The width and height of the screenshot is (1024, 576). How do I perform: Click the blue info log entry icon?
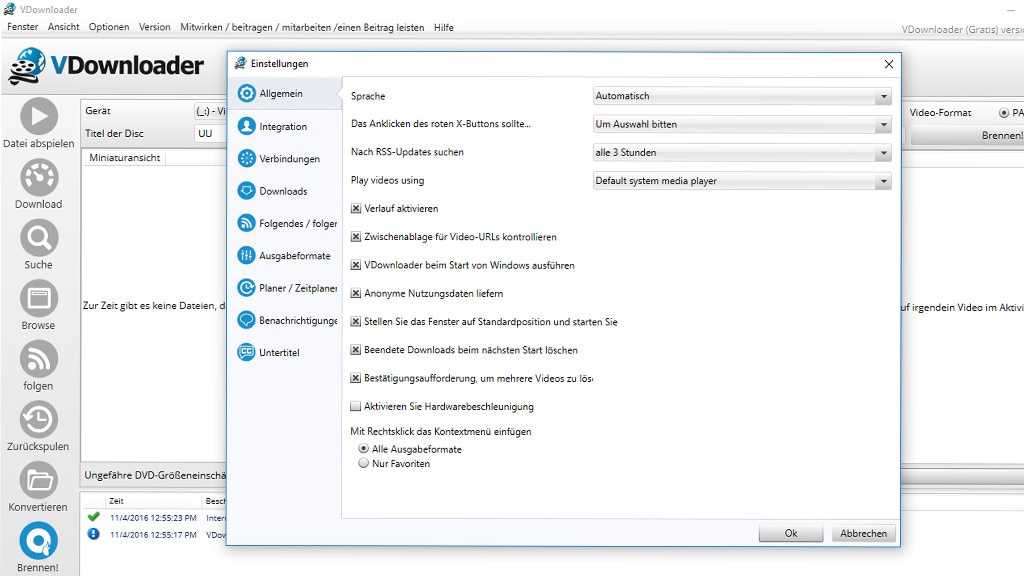[93, 534]
